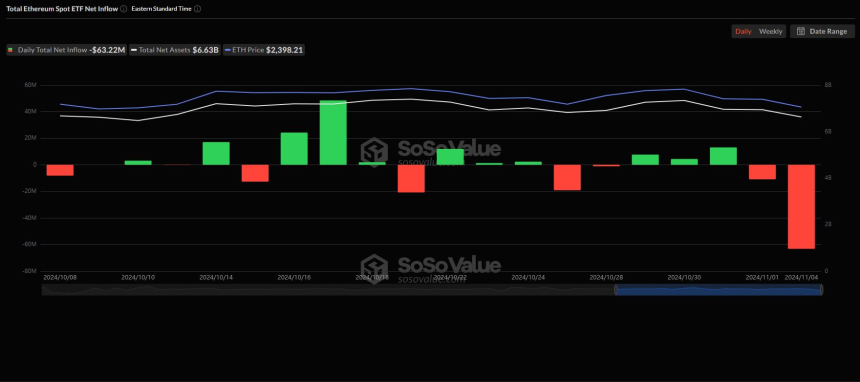Click the white line marker of Total Net Assets

134,50
